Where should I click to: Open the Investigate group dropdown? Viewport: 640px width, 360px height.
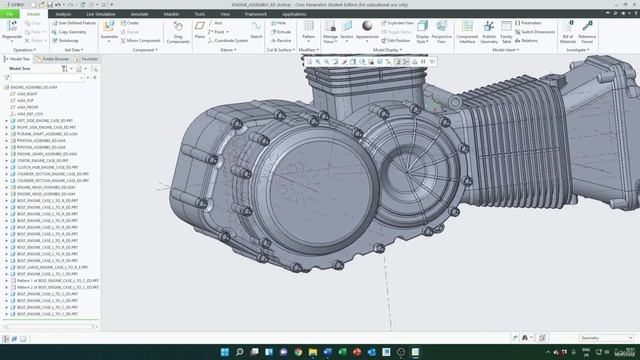click(x=578, y=50)
